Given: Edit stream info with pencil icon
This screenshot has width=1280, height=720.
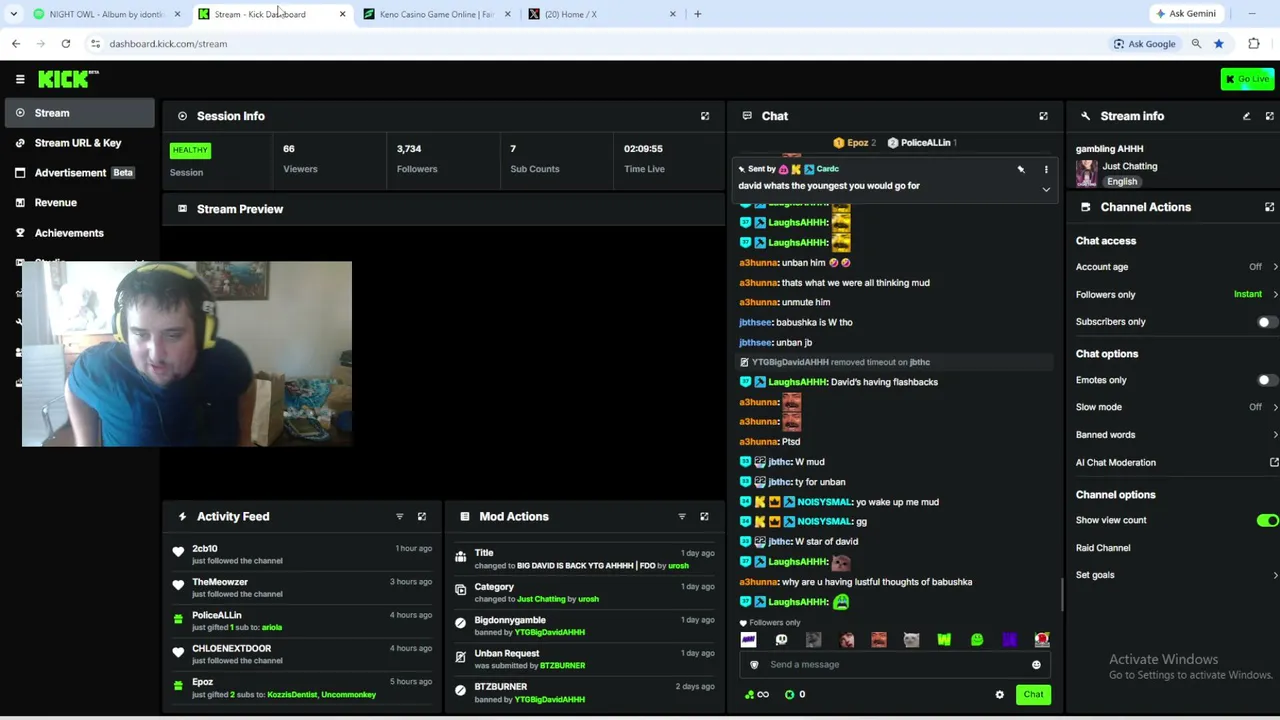Looking at the screenshot, I should coord(1246,116).
